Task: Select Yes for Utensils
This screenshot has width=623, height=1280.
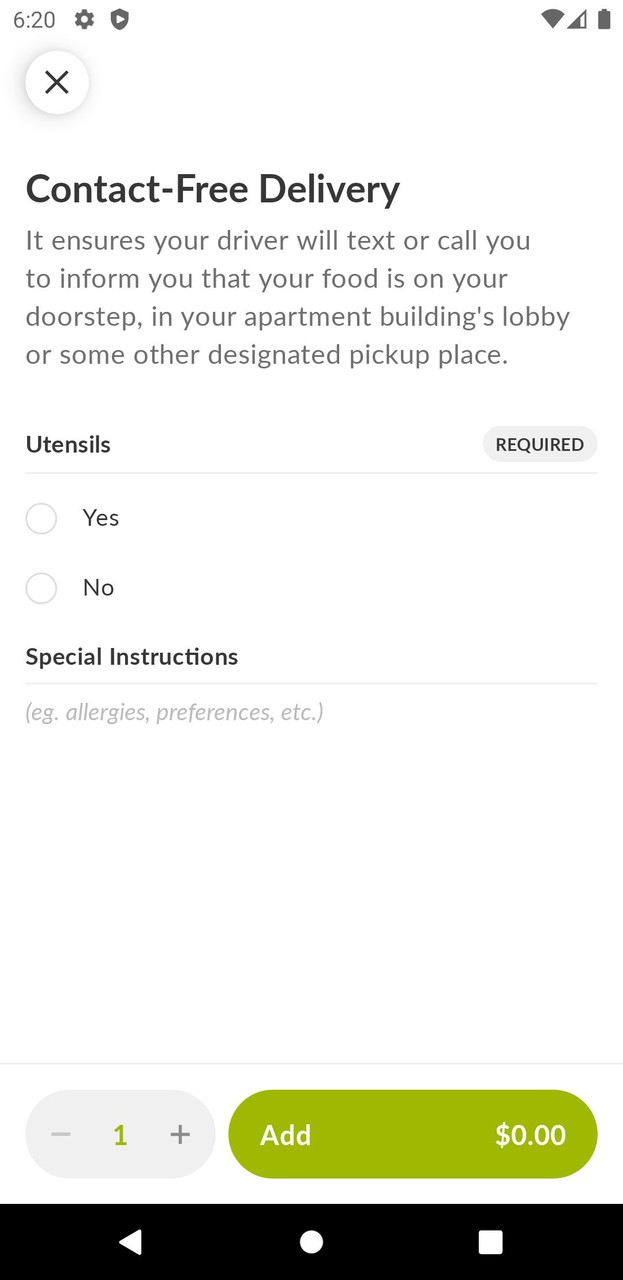Action: click(x=41, y=519)
